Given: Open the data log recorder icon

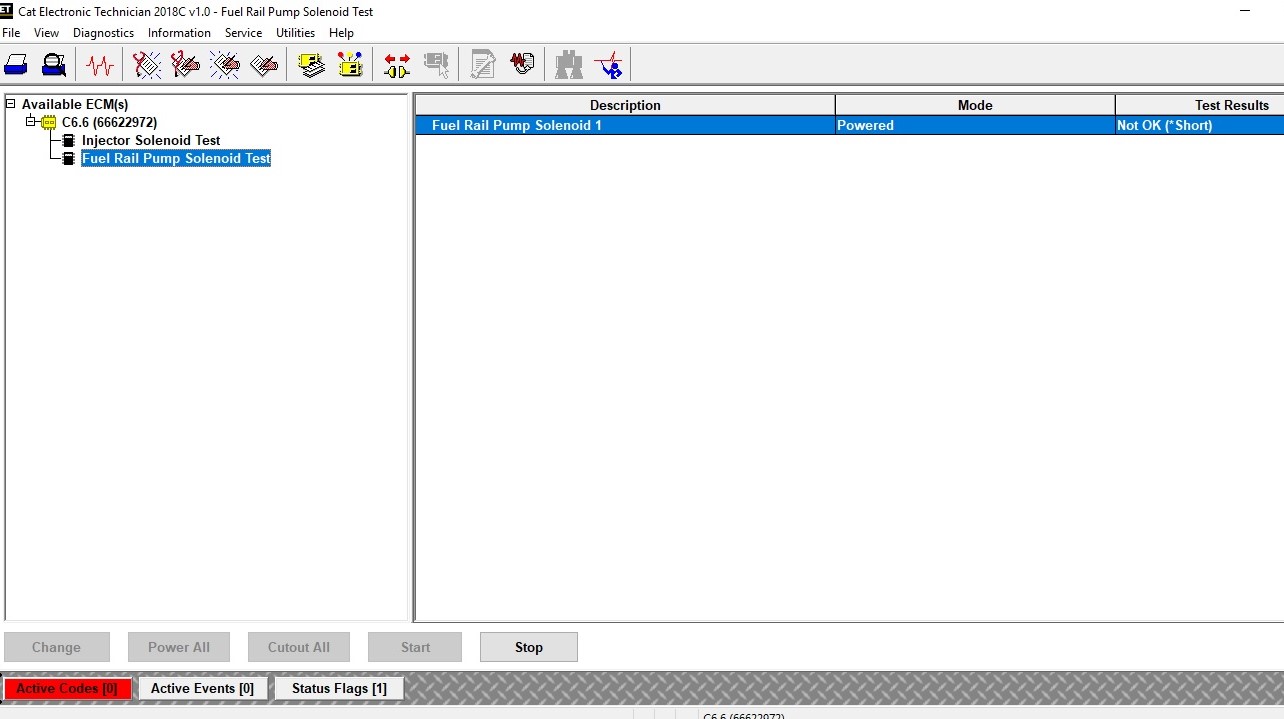Looking at the screenshot, I should pyautogui.click(x=522, y=66).
